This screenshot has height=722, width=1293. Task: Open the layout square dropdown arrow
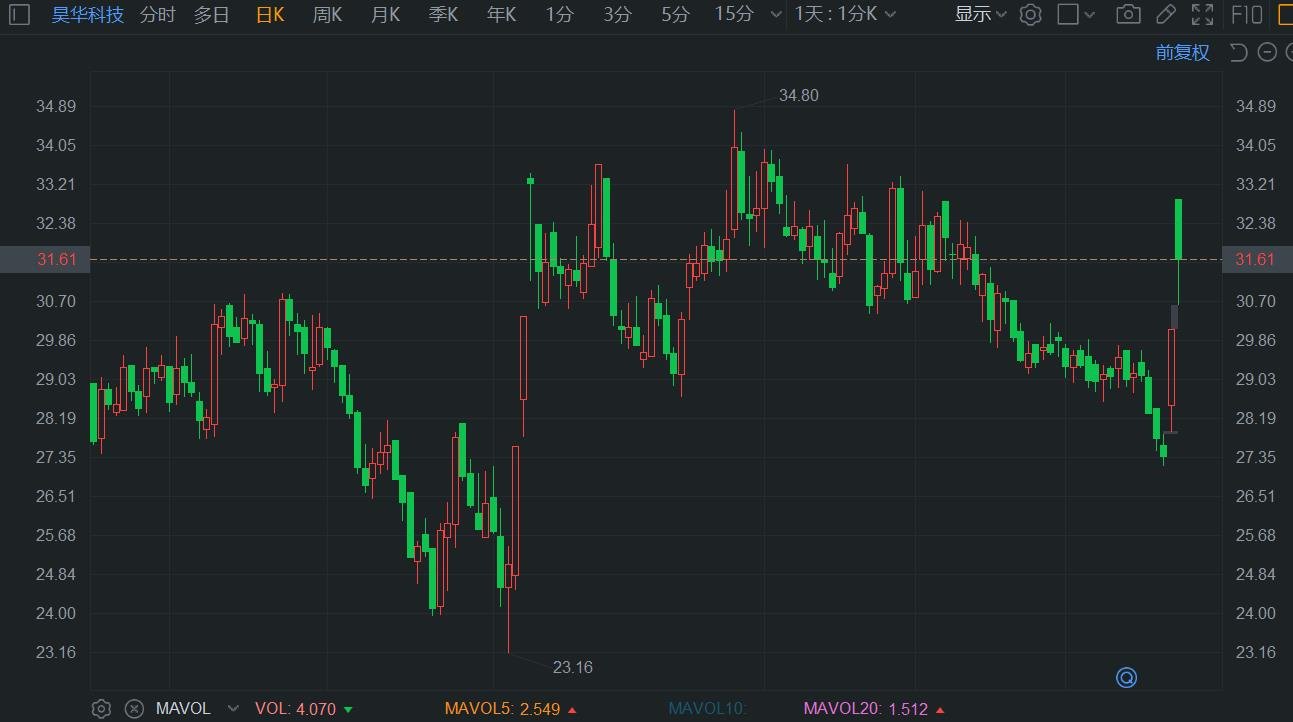click(1089, 15)
